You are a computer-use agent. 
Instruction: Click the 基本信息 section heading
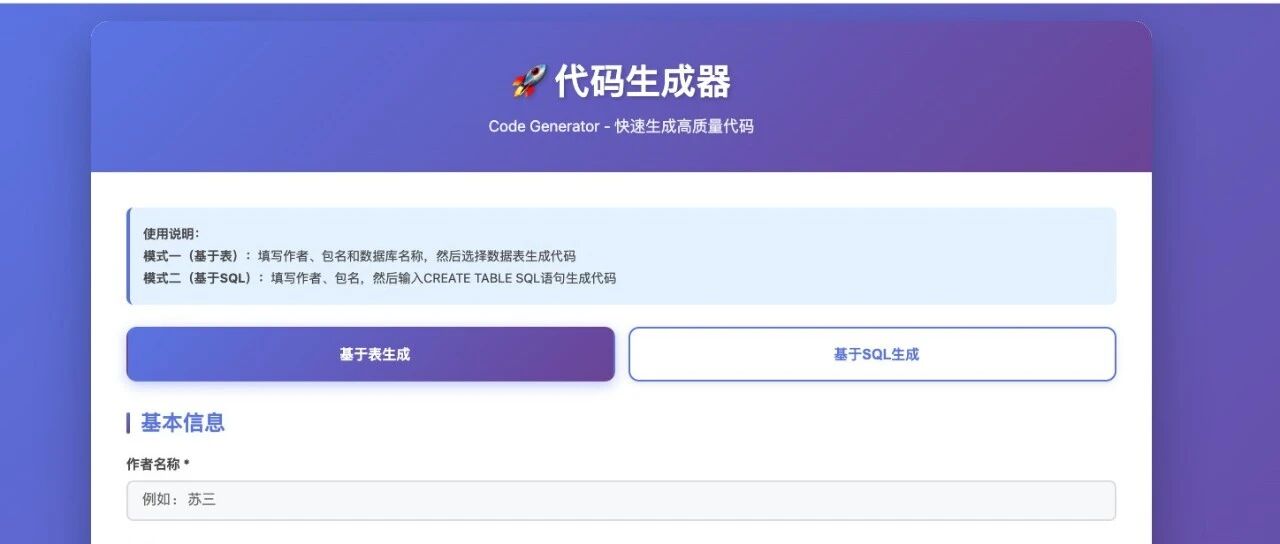coord(182,423)
